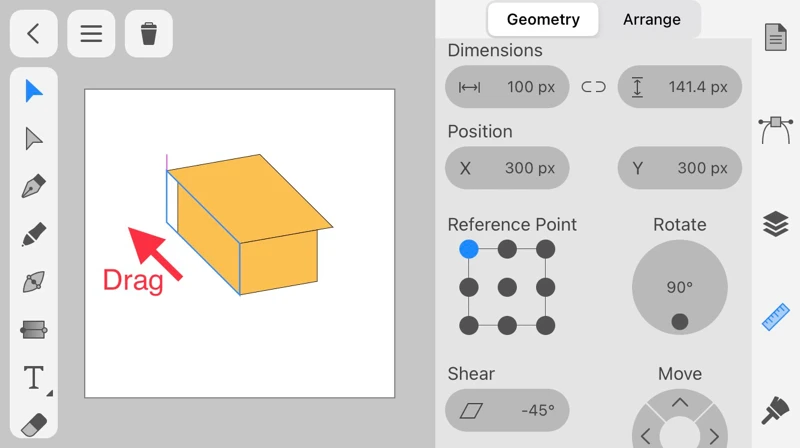
Task: Choose the Pen tool
Action: point(34,187)
